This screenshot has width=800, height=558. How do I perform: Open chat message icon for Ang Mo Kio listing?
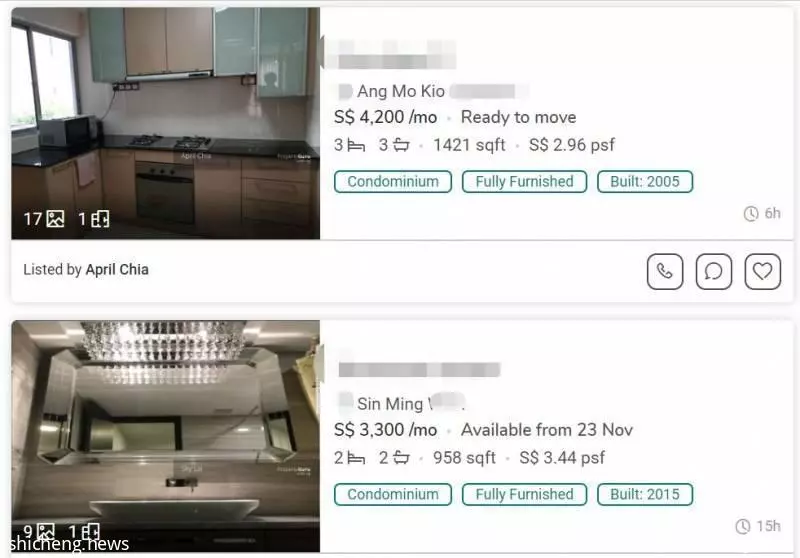tap(714, 271)
